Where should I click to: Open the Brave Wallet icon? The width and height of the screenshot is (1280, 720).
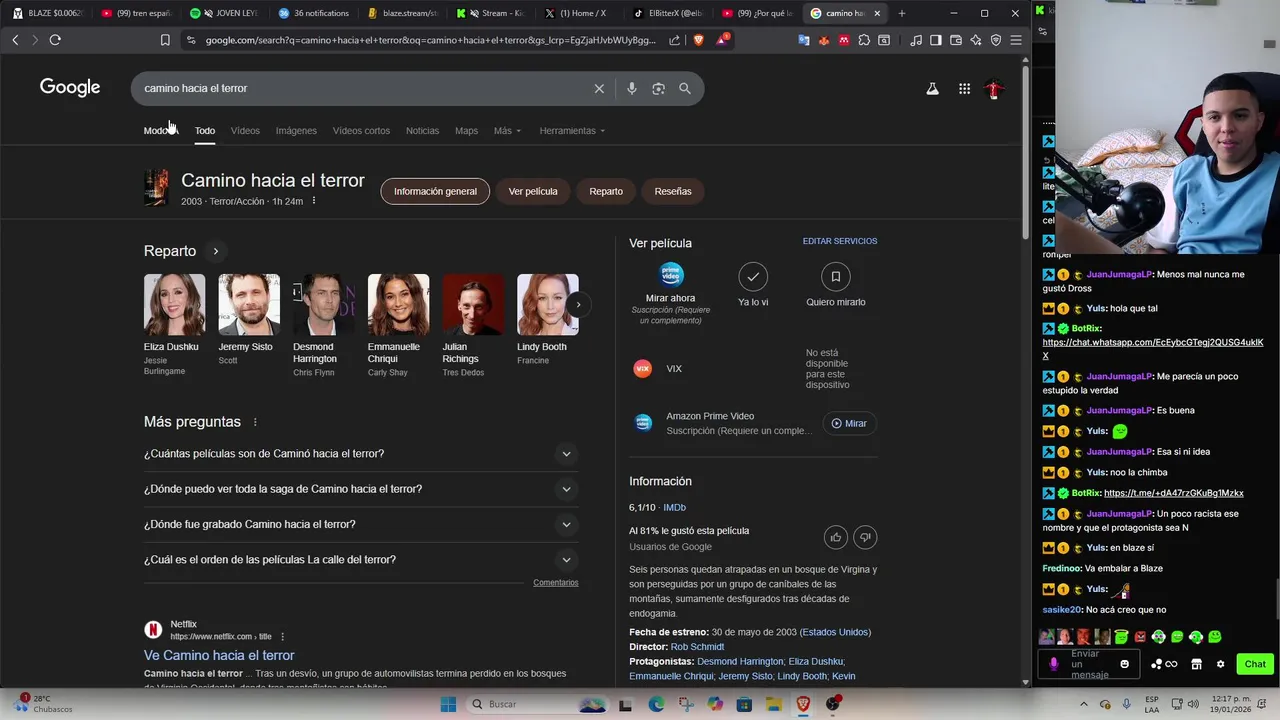tap(956, 40)
